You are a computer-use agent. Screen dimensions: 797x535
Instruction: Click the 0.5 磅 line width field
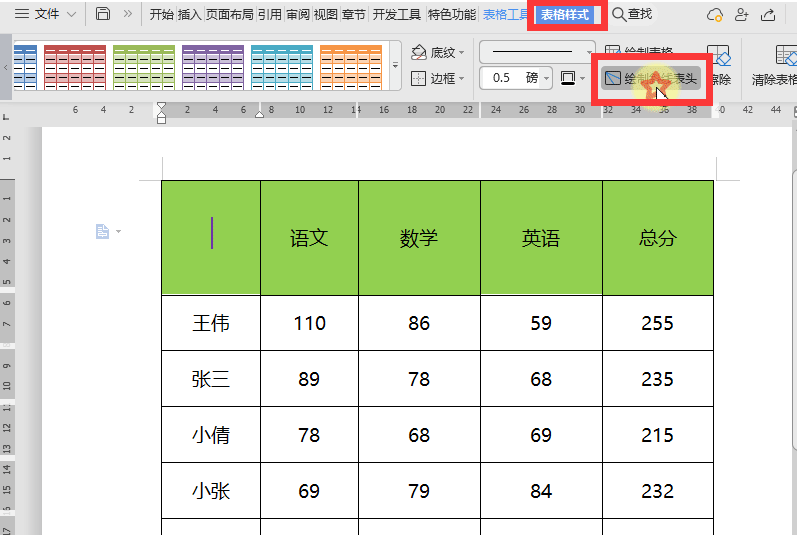pyautogui.click(x=511, y=78)
